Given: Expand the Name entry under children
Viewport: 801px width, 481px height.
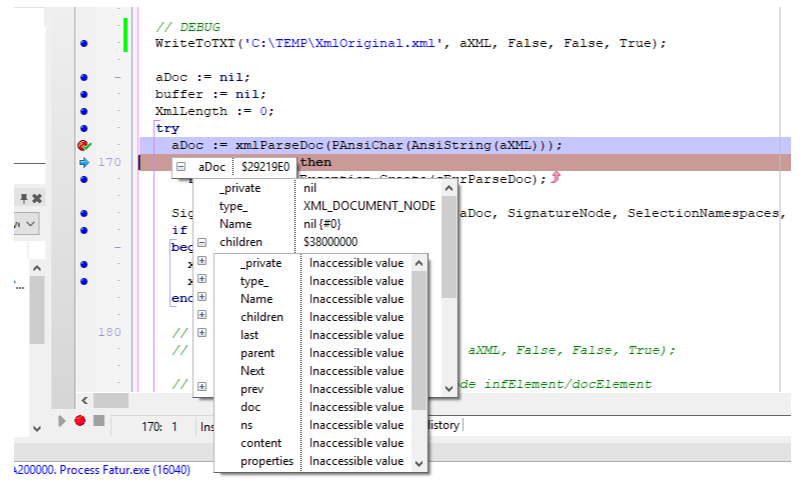Looking at the screenshot, I should (x=202, y=297).
